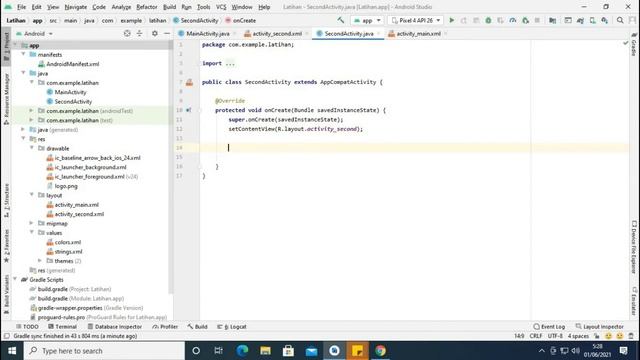Click the Stop run square icon
Image resolution: width=640 pixels, height=360 pixels.
click(x=538, y=20)
